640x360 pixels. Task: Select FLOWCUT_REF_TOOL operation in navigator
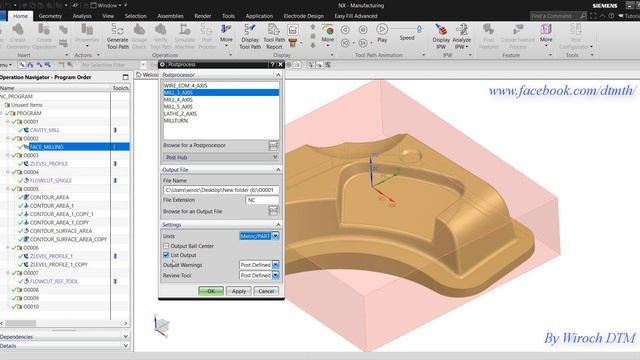click(53, 281)
